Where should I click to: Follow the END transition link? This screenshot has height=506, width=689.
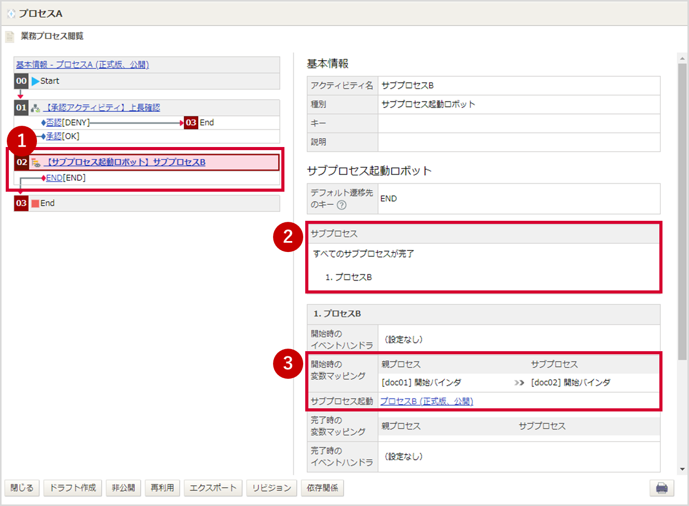(x=54, y=178)
